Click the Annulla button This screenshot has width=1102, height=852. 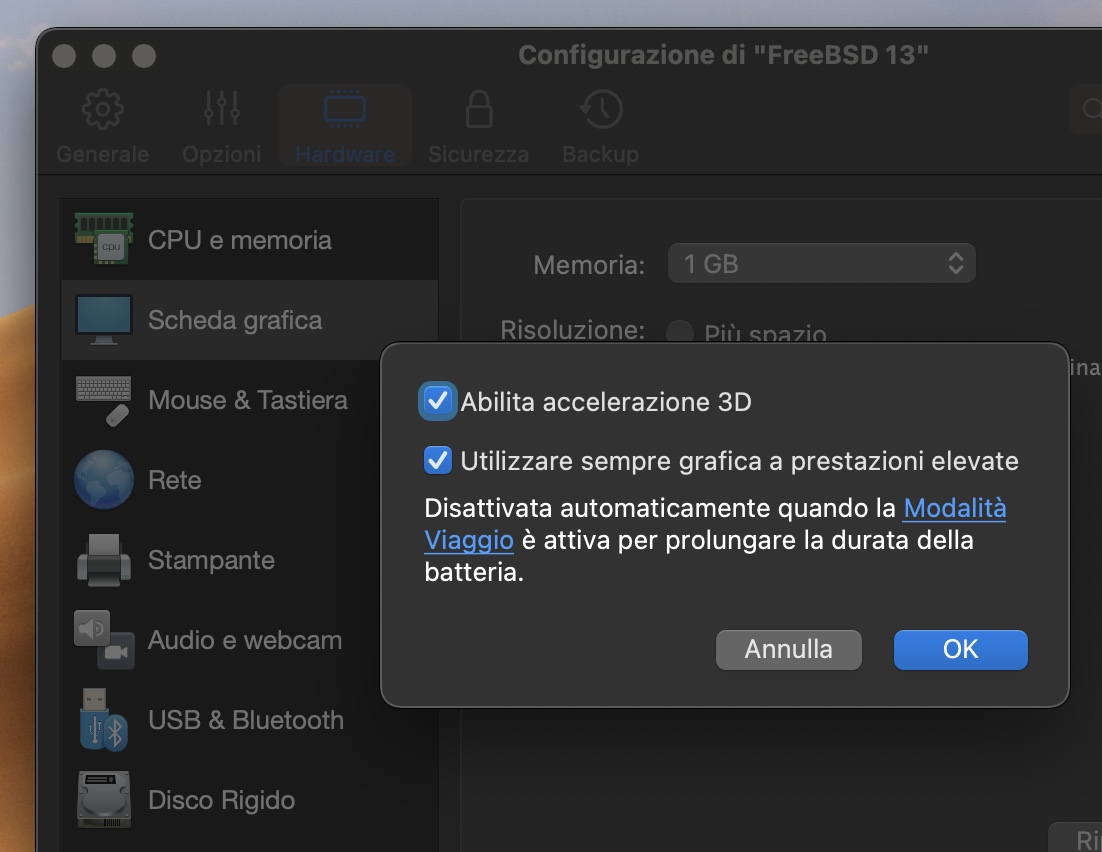coord(788,649)
